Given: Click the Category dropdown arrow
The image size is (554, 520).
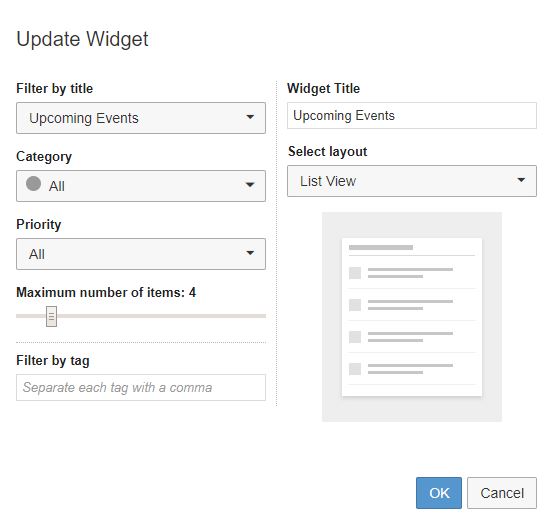Looking at the screenshot, I should [x=250, y=185].
